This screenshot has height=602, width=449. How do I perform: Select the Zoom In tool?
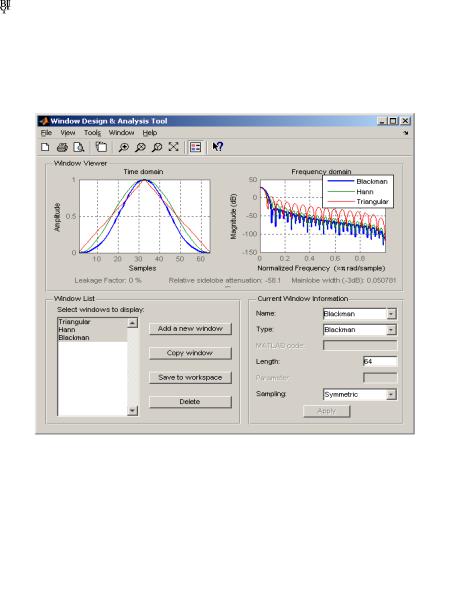coord(123,147)
